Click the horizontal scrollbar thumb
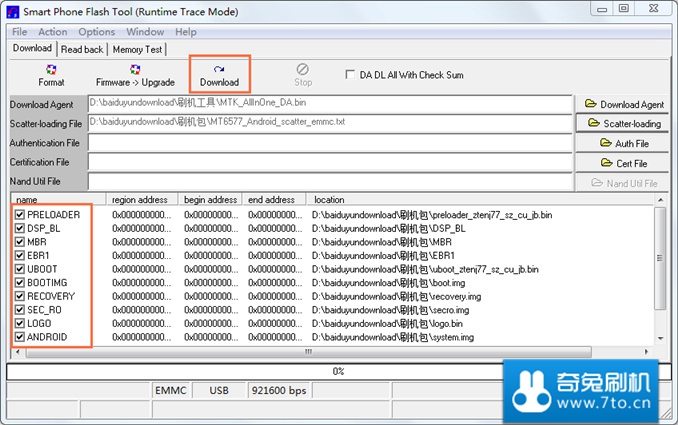 (x=308, y=352)
